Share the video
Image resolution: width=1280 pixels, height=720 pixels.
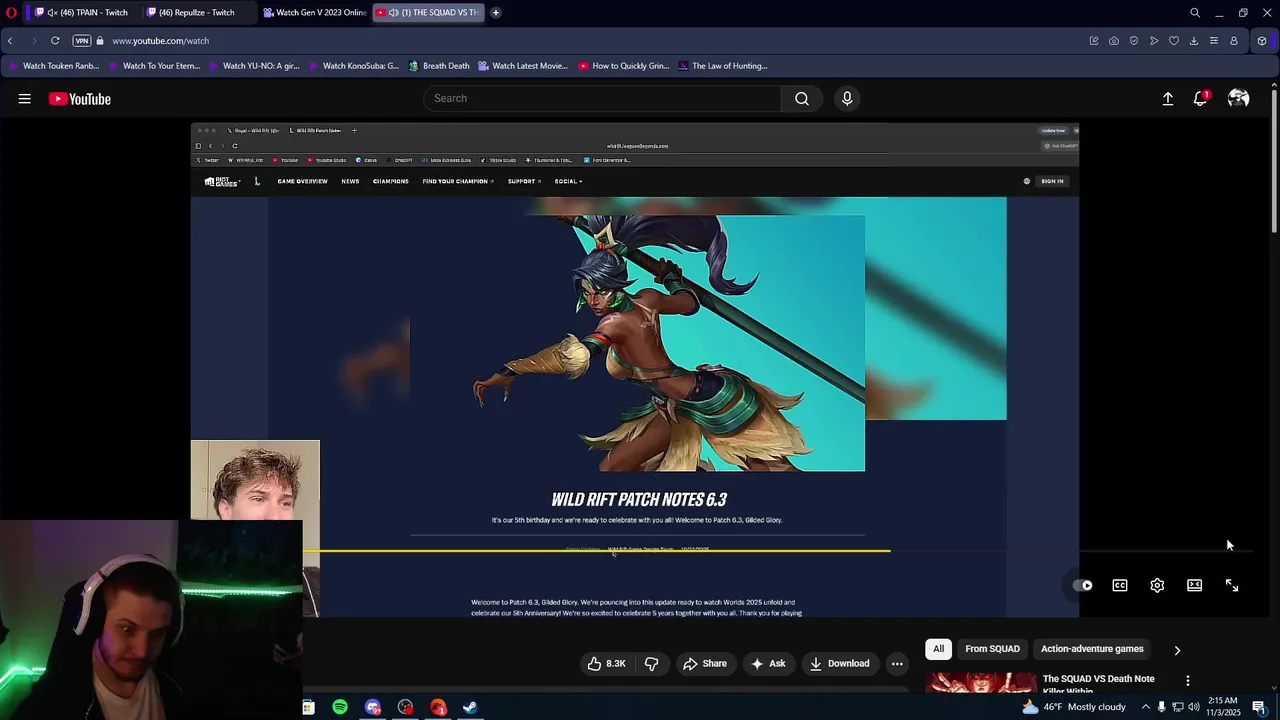pos(704,663)
